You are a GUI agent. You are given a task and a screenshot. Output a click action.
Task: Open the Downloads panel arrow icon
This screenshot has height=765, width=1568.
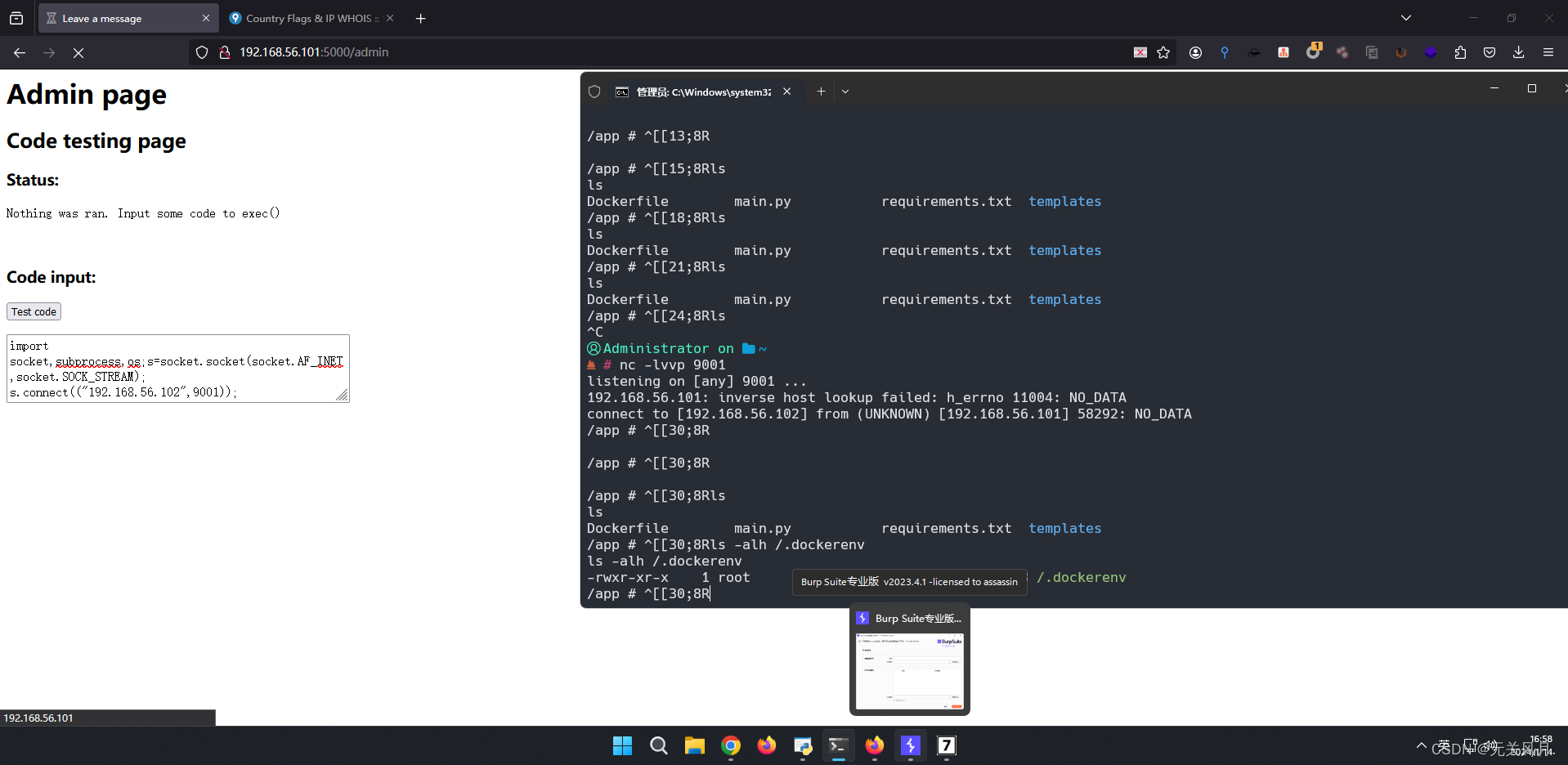1518,52
